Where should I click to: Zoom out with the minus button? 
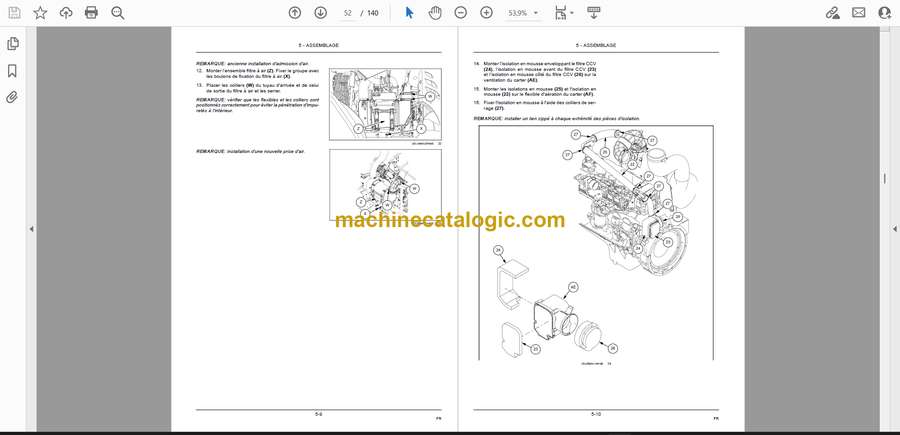click(460, 13)
